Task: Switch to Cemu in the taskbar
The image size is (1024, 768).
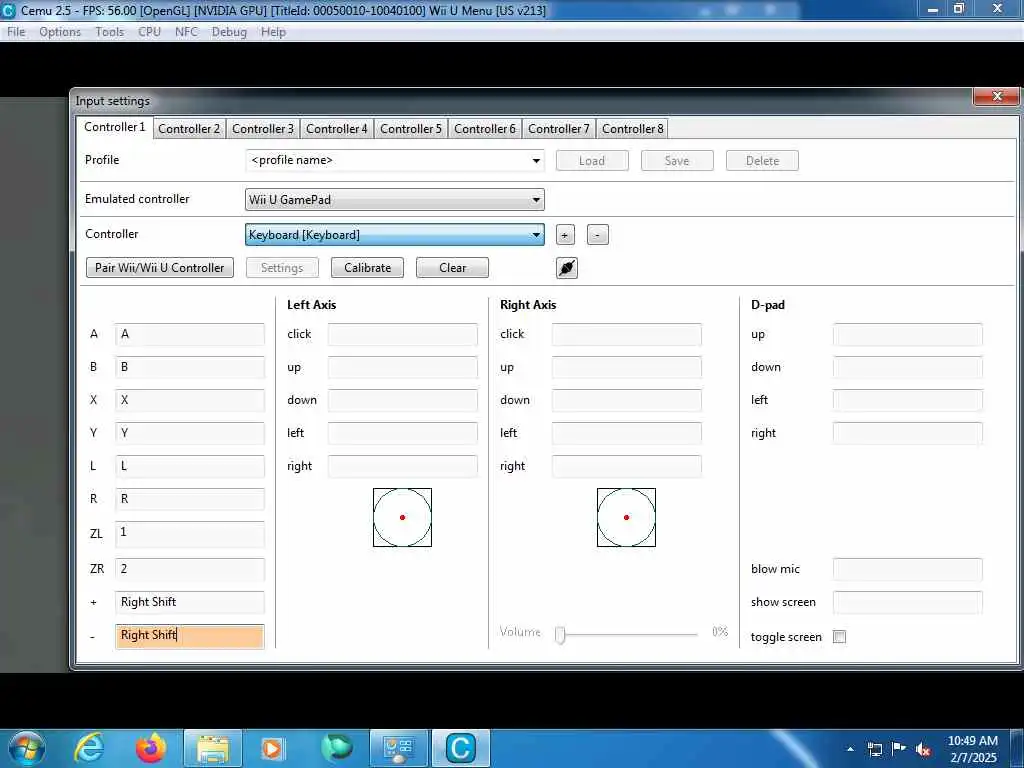Action: click(x=460, y=749)
